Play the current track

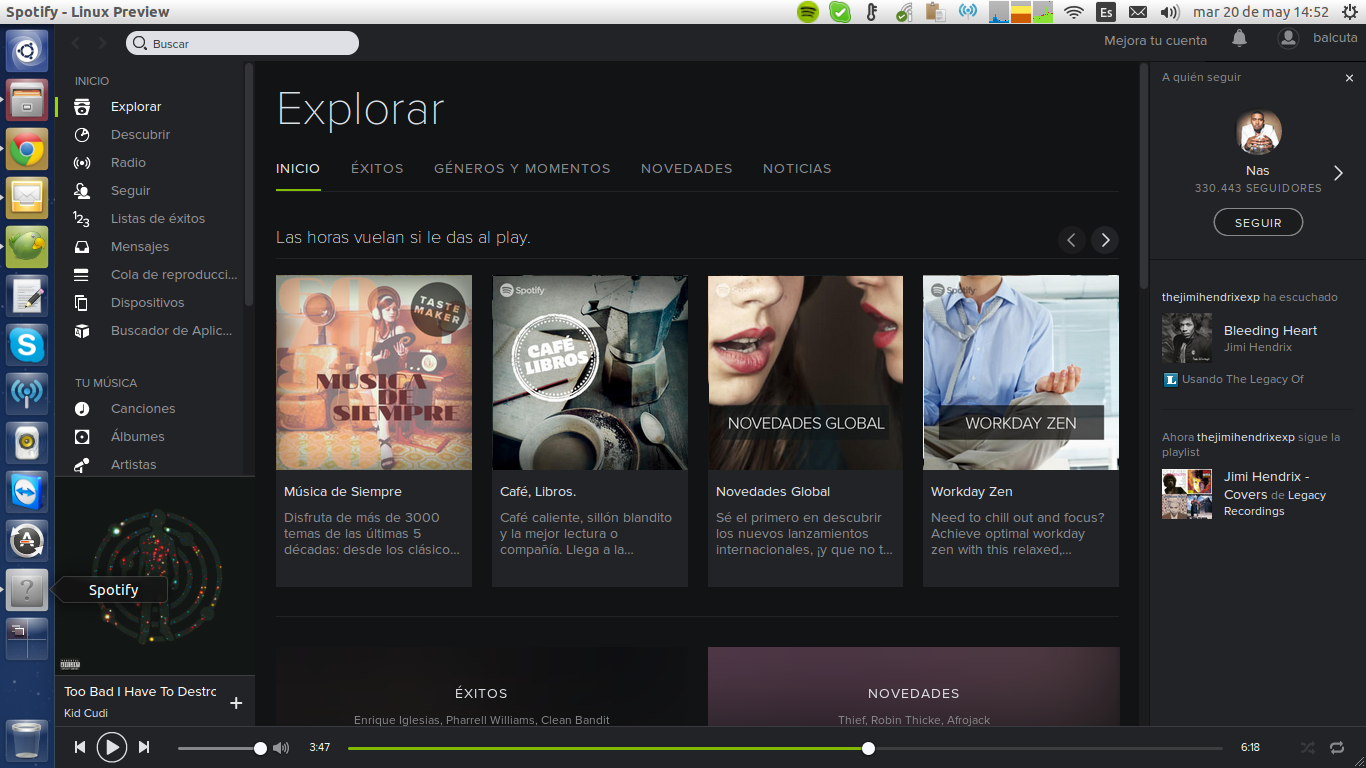tap(111, 747)
